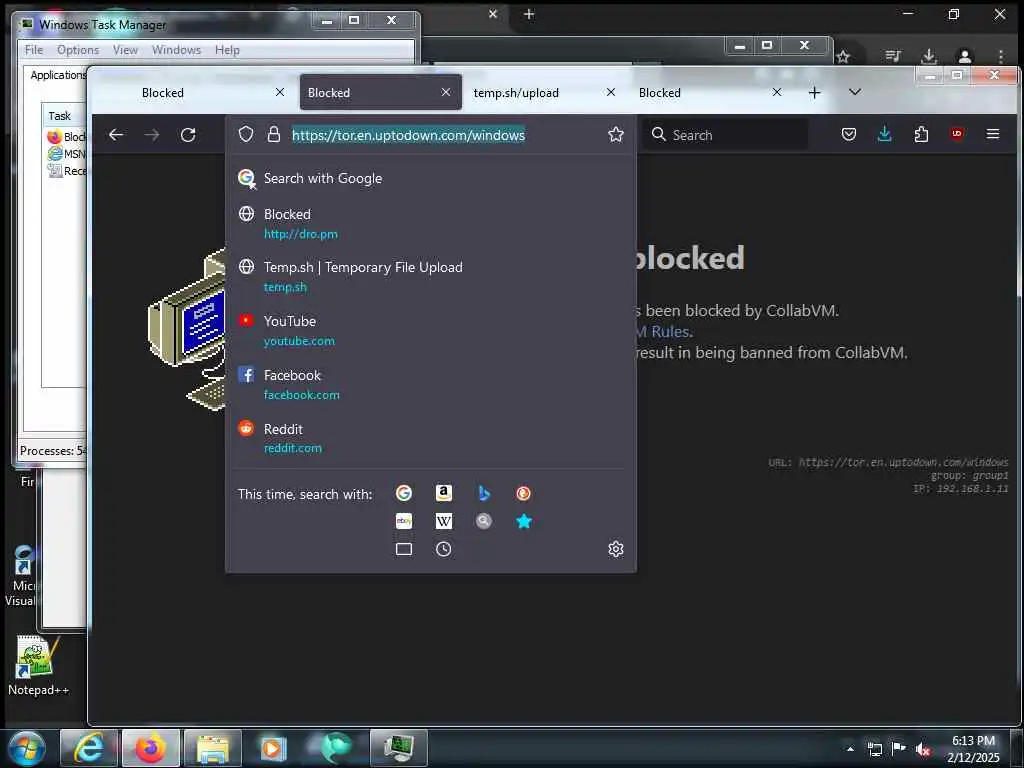Open the network tray icon
The height and width of the screenshot is (768, 1024).
pos(874,749)
